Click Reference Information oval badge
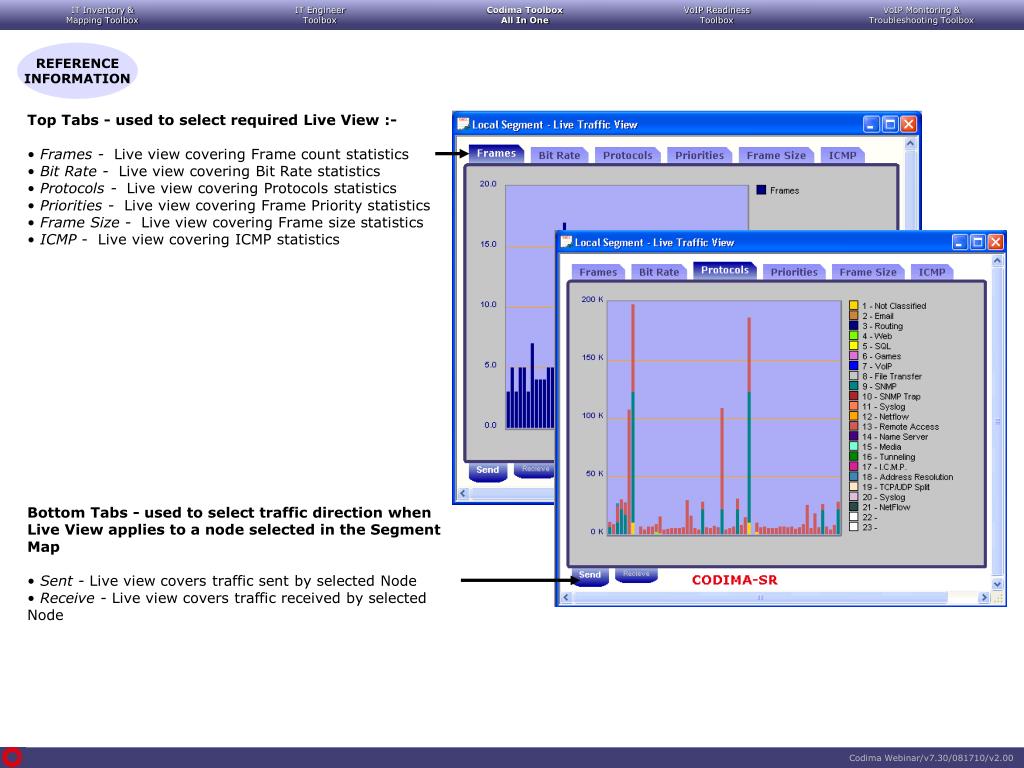The width and height of the screenshot is (1024, 768). pos(77,71)
